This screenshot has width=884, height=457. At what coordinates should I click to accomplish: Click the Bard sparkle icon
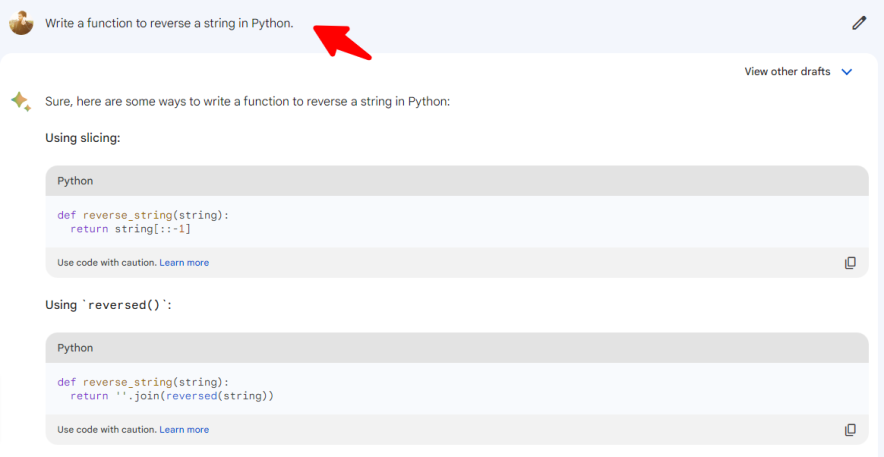click(x=21, y=101)
